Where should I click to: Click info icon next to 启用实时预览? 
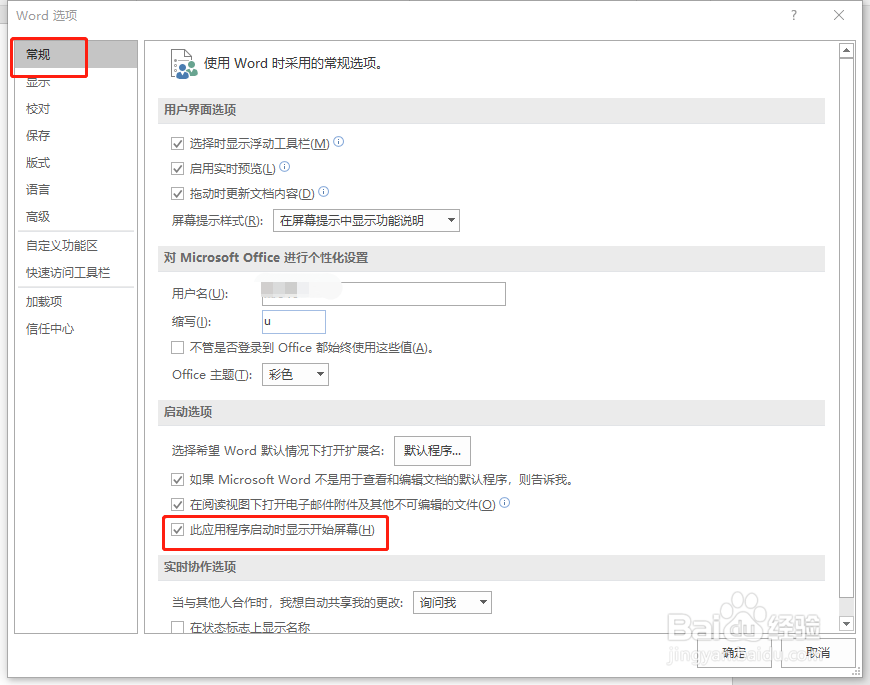285,166
